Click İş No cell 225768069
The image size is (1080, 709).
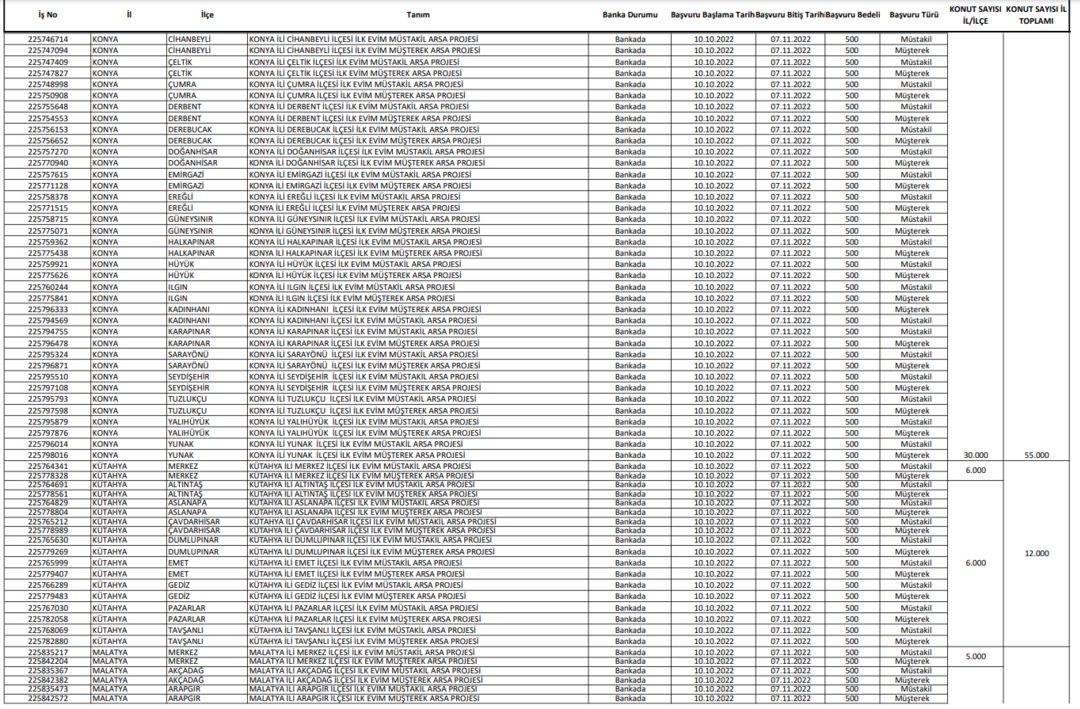(x=48, y=630)
